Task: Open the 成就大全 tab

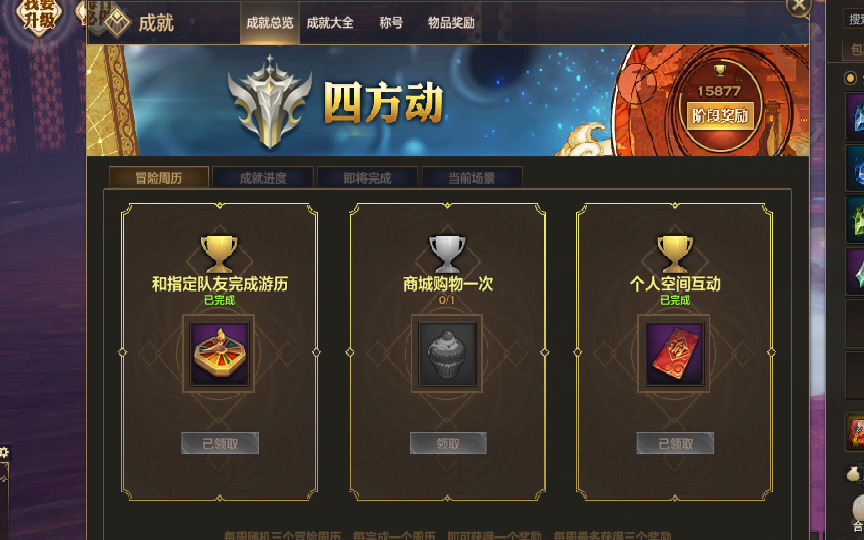Action: (330, 23)
